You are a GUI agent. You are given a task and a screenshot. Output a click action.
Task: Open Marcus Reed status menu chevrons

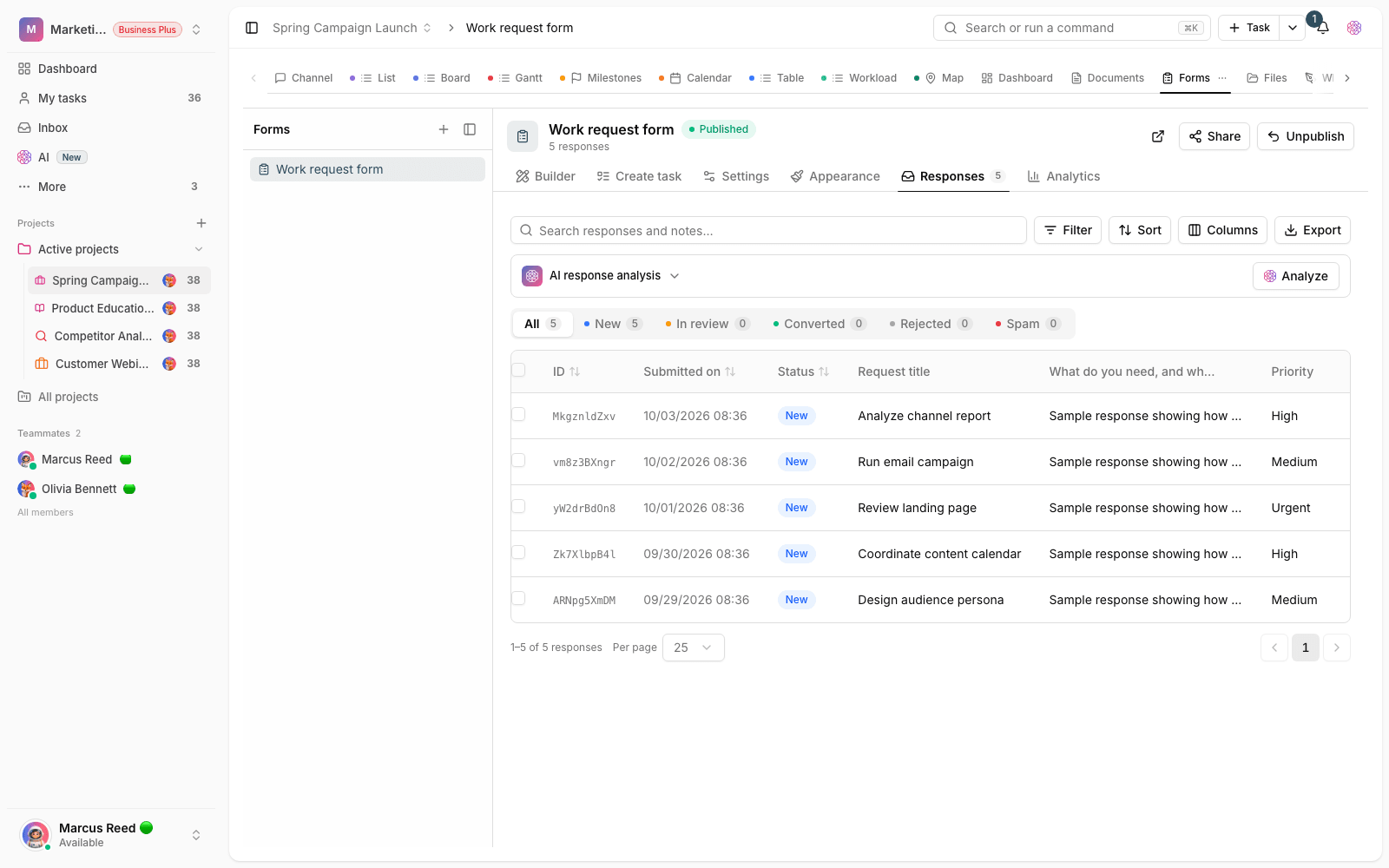tap(196, 835)
